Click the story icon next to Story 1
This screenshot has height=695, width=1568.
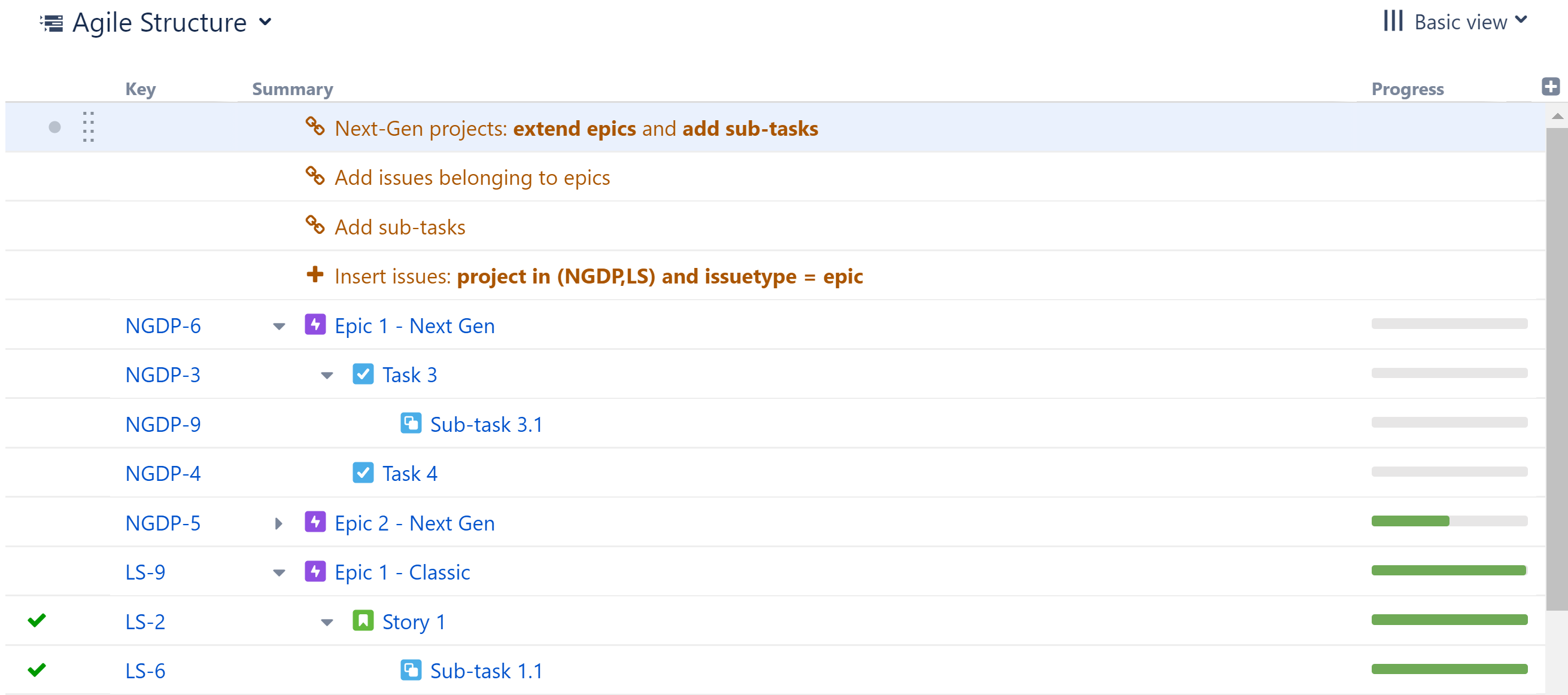point(363,621)
